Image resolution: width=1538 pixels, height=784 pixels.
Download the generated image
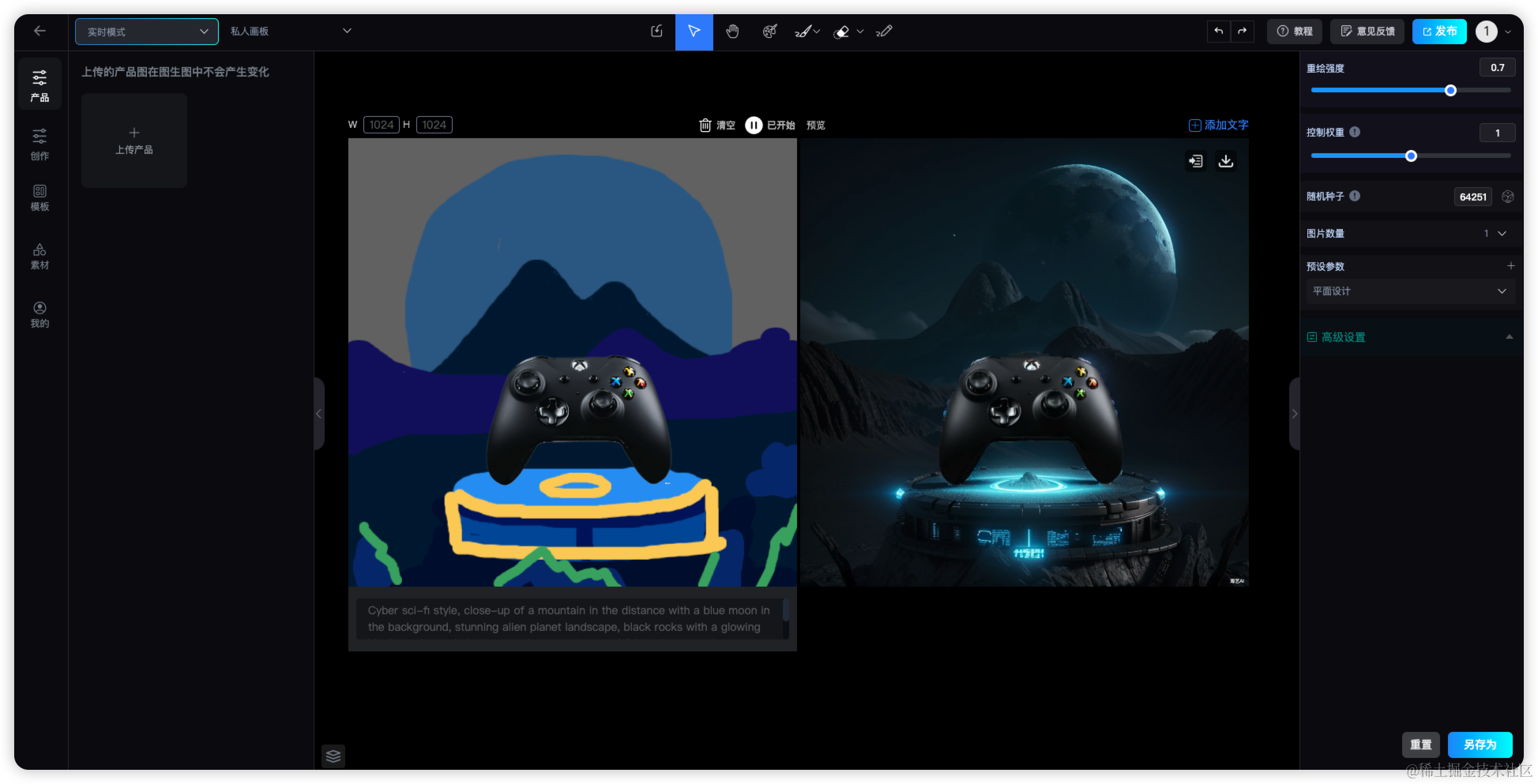[x=1226, y=161]
